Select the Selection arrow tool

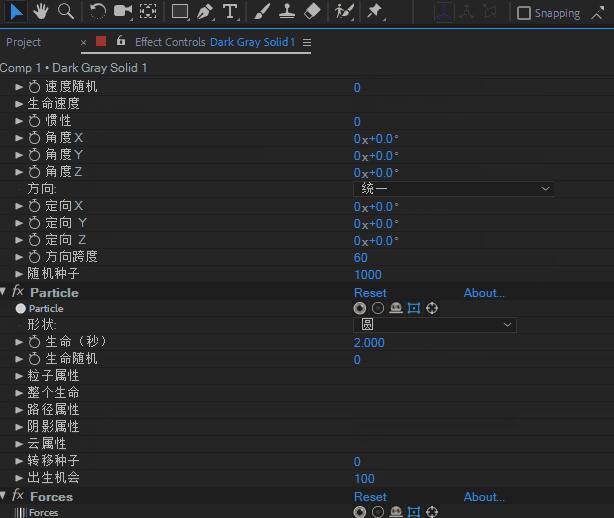(15, 11)
